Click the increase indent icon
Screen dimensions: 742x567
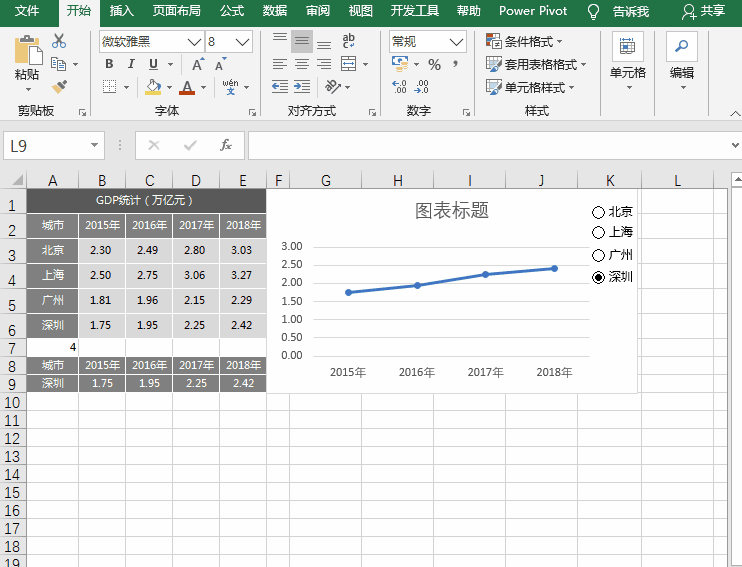click(301, 87)
